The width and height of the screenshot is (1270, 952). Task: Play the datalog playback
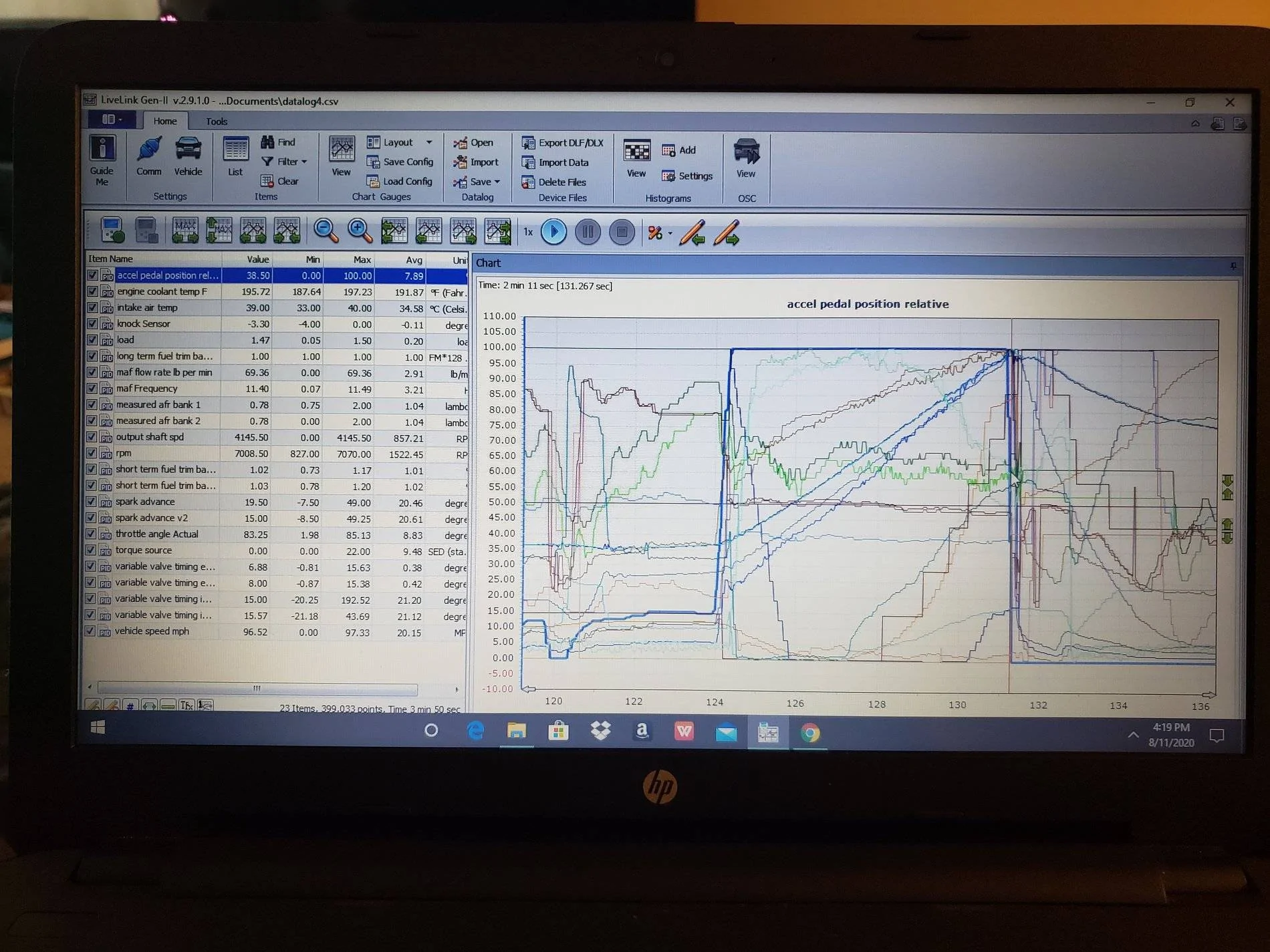pyautogui.click(x=553, y=232)
